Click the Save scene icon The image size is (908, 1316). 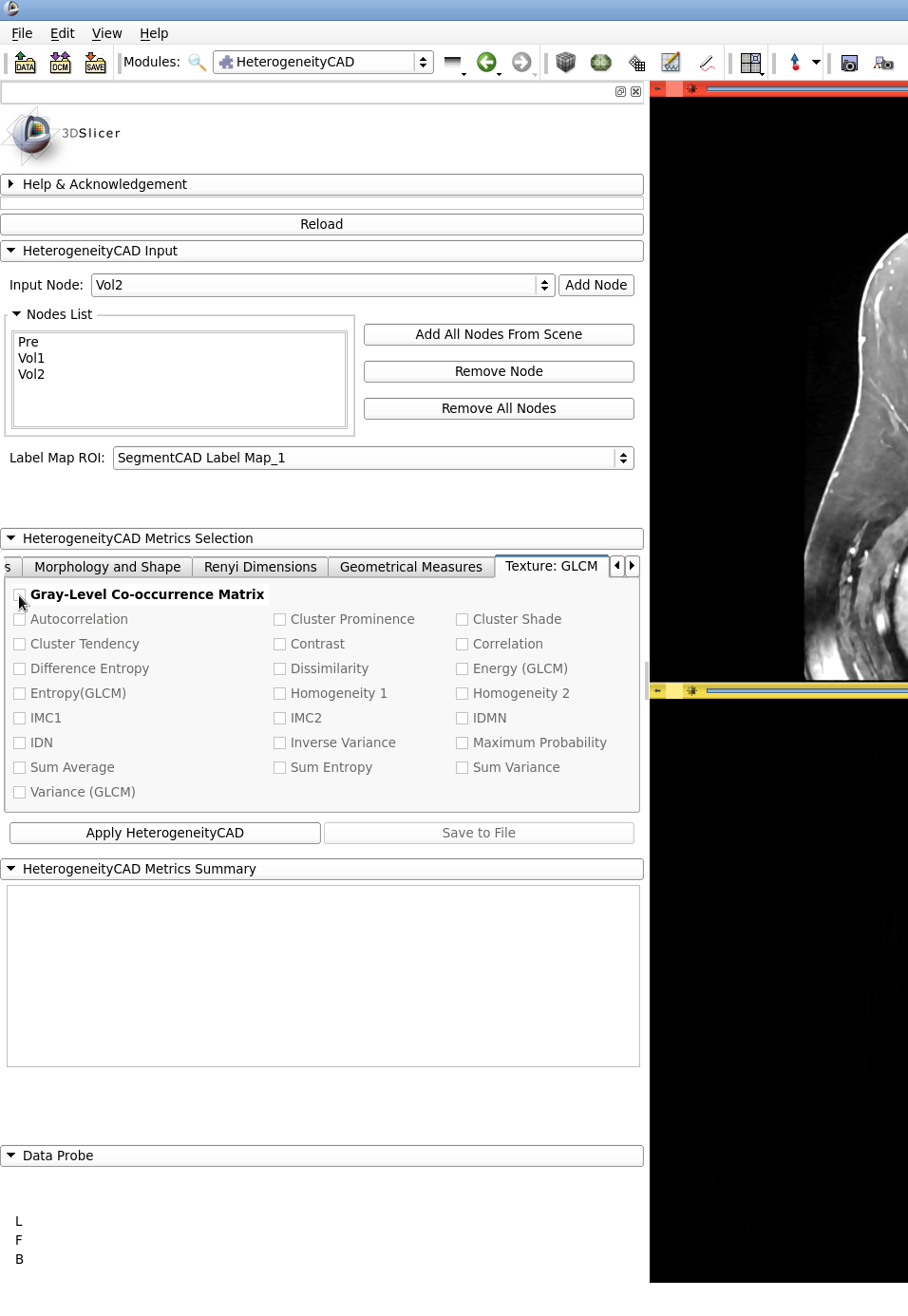95,63
